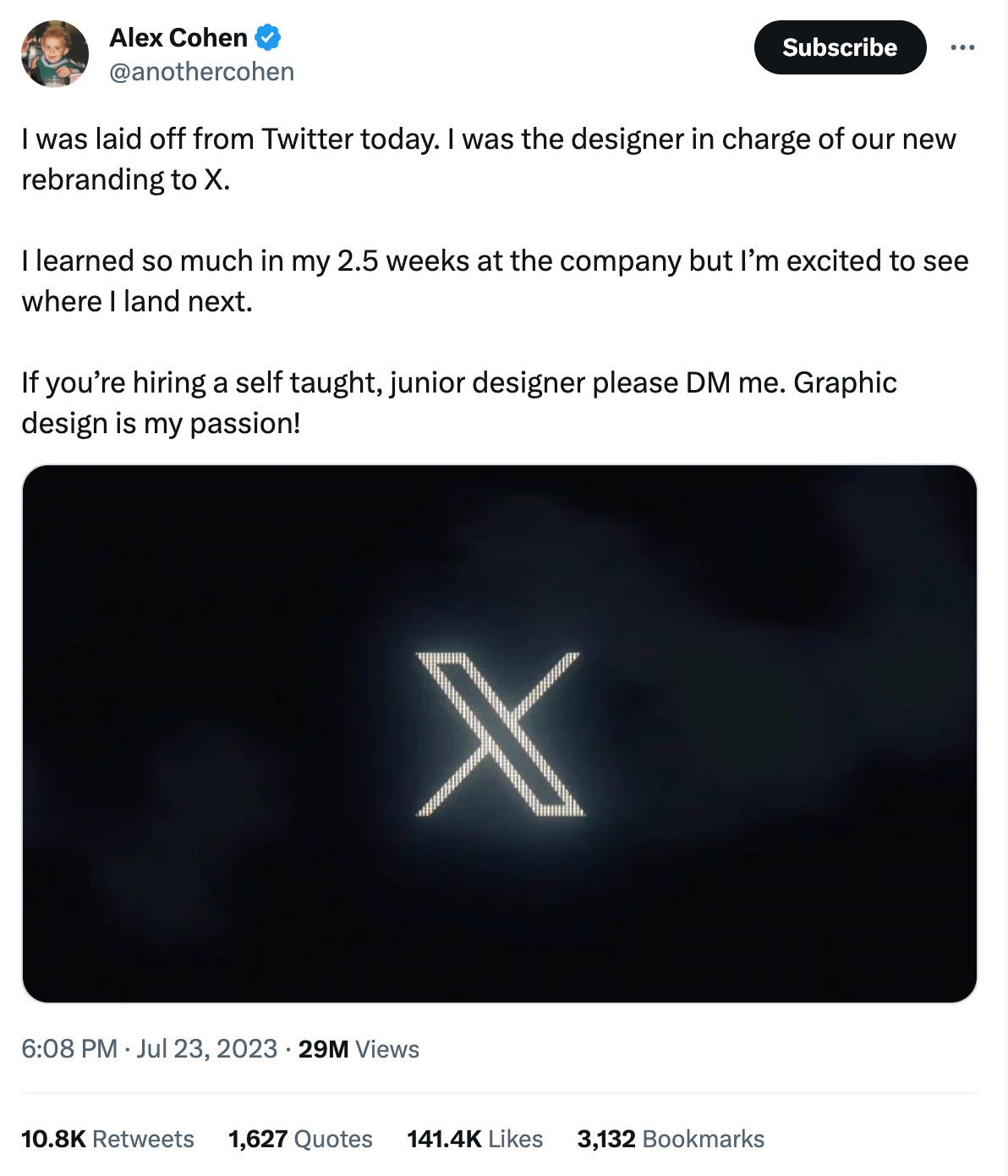Image resolution: width=1008 pixels, height=1176 pixels.
Task: Click the @anothercohen handle
Action: (201, 72)
